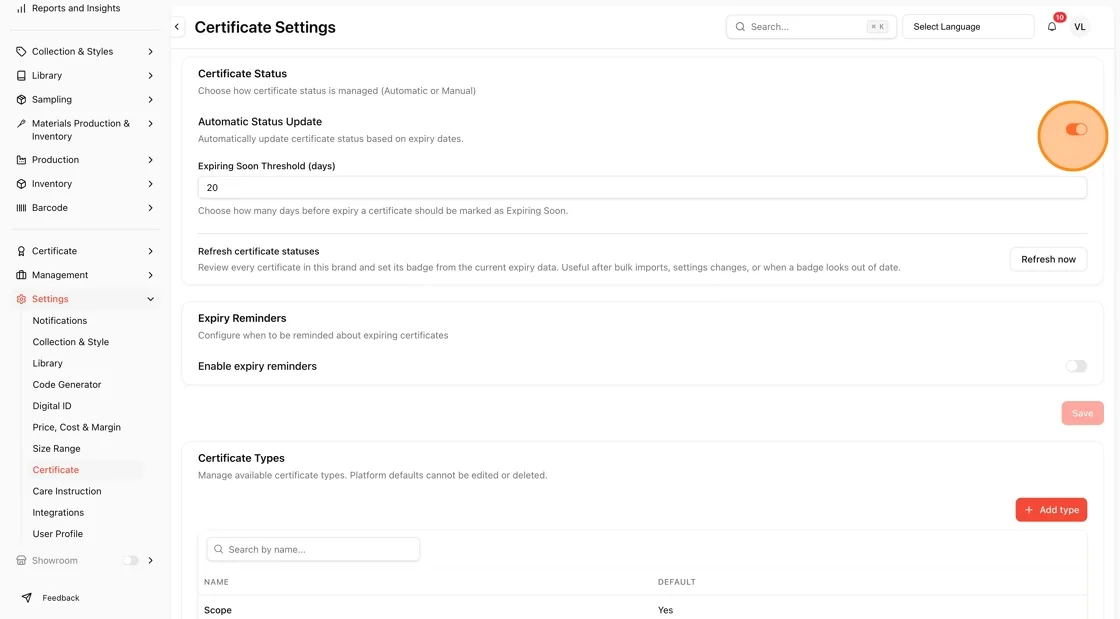Click the Barcode icon in sidebar
The height and width of the screenshot is (619, 1120).
(21, 208)
